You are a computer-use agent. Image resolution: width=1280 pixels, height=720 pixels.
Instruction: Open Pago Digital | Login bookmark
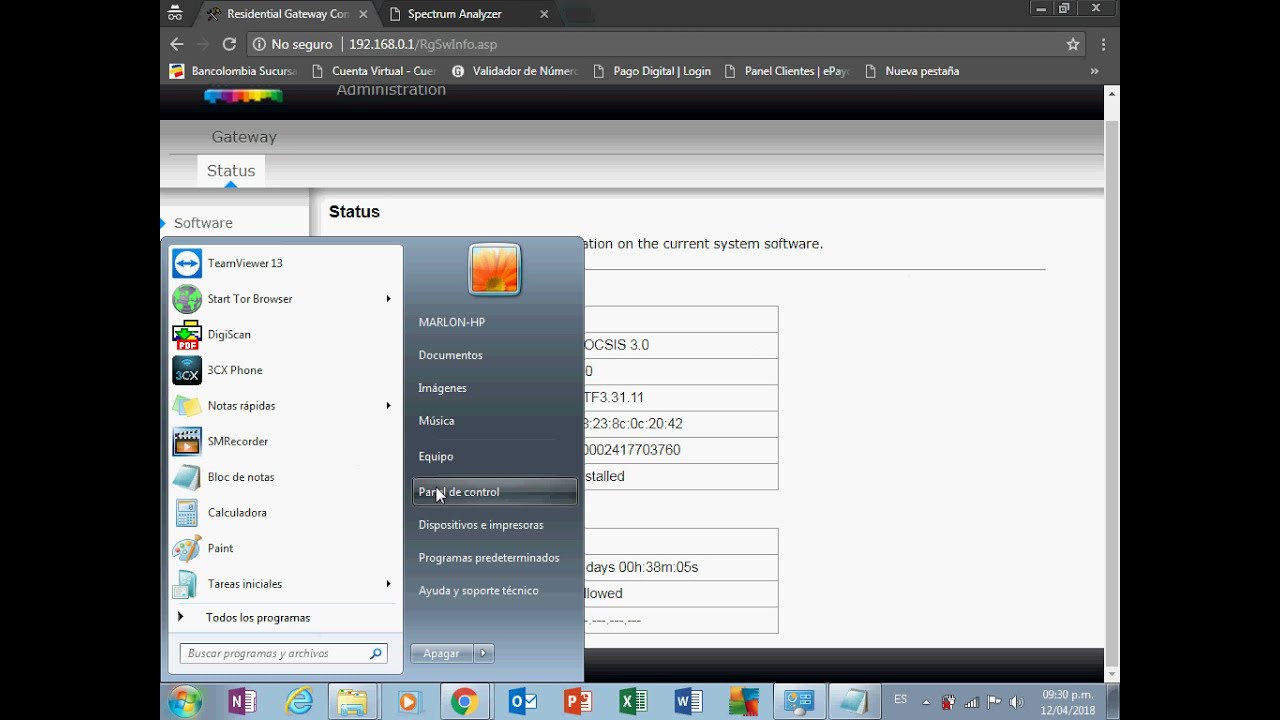click(x=651, y=71)
